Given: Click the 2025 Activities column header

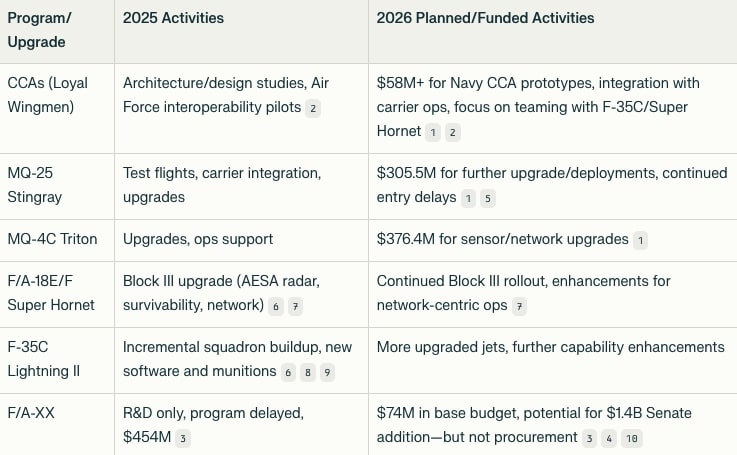Looking at the screenshot, I should 173,18.
